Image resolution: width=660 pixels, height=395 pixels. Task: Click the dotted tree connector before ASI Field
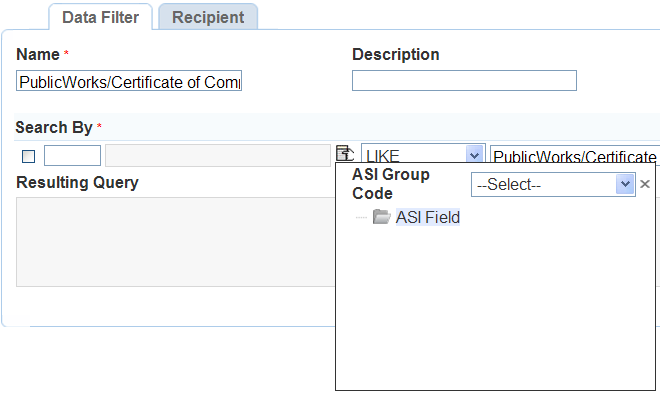pyautogui.click(x=361, y=217)
